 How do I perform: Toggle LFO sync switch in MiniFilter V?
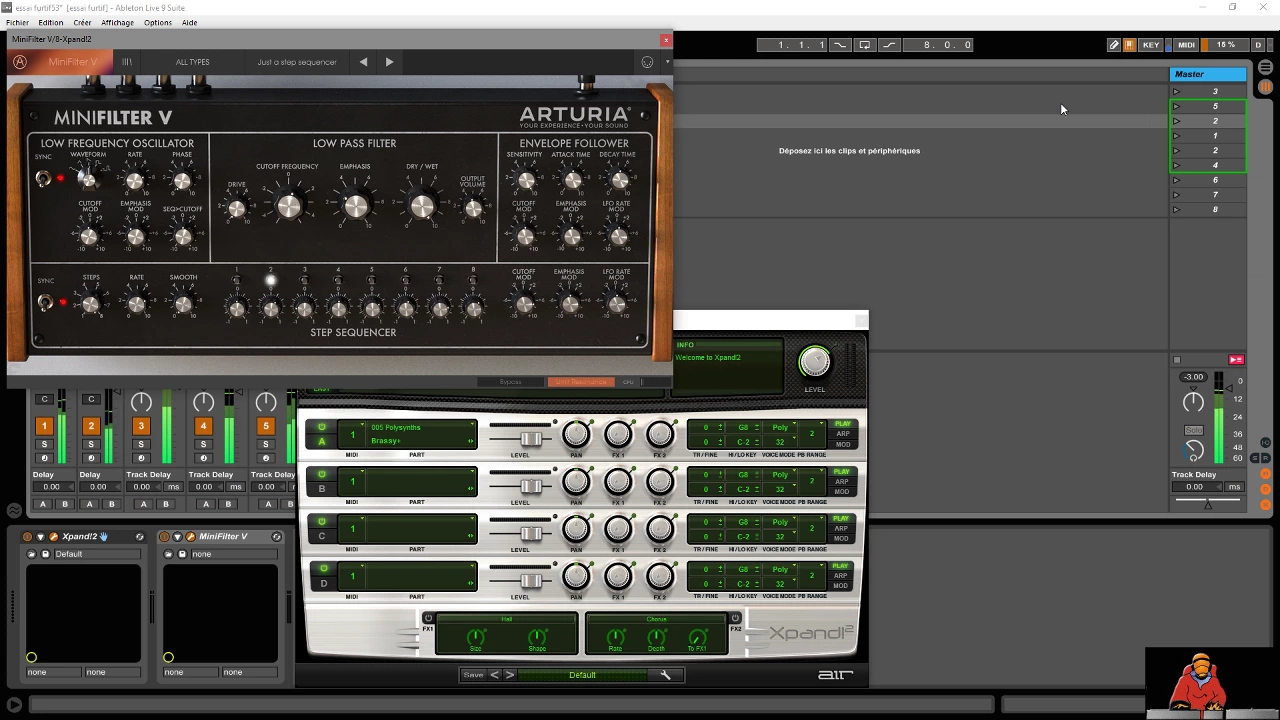43,178
